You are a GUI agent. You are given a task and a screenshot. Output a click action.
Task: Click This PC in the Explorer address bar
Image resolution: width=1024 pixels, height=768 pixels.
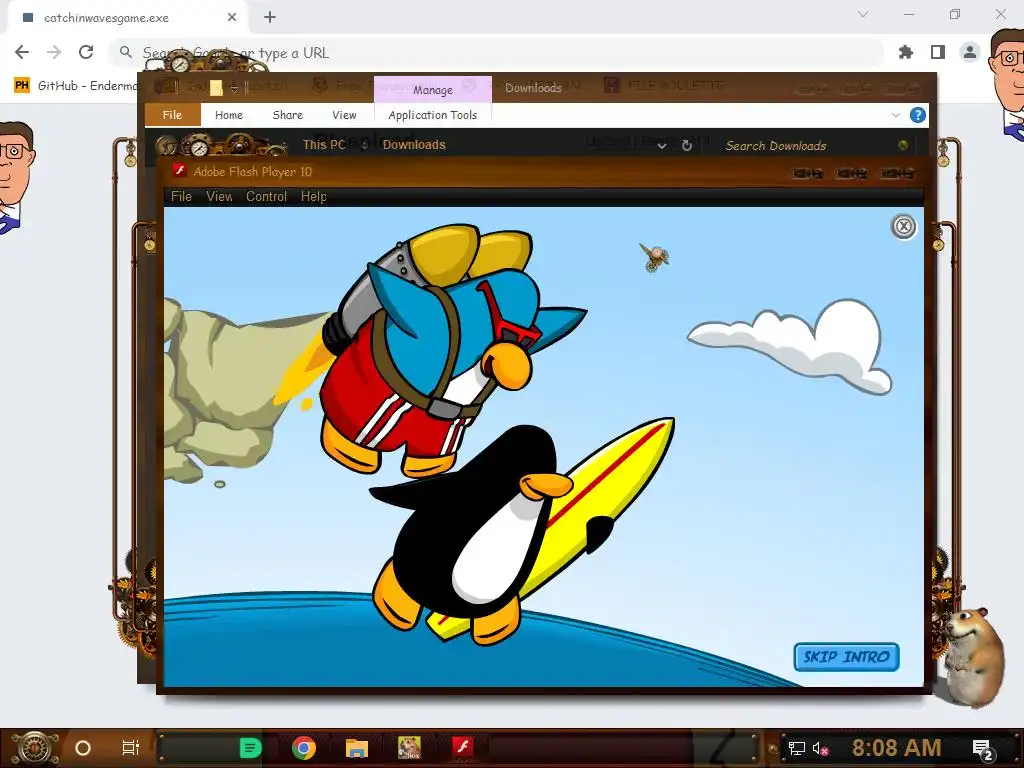[x=324, y=145]
